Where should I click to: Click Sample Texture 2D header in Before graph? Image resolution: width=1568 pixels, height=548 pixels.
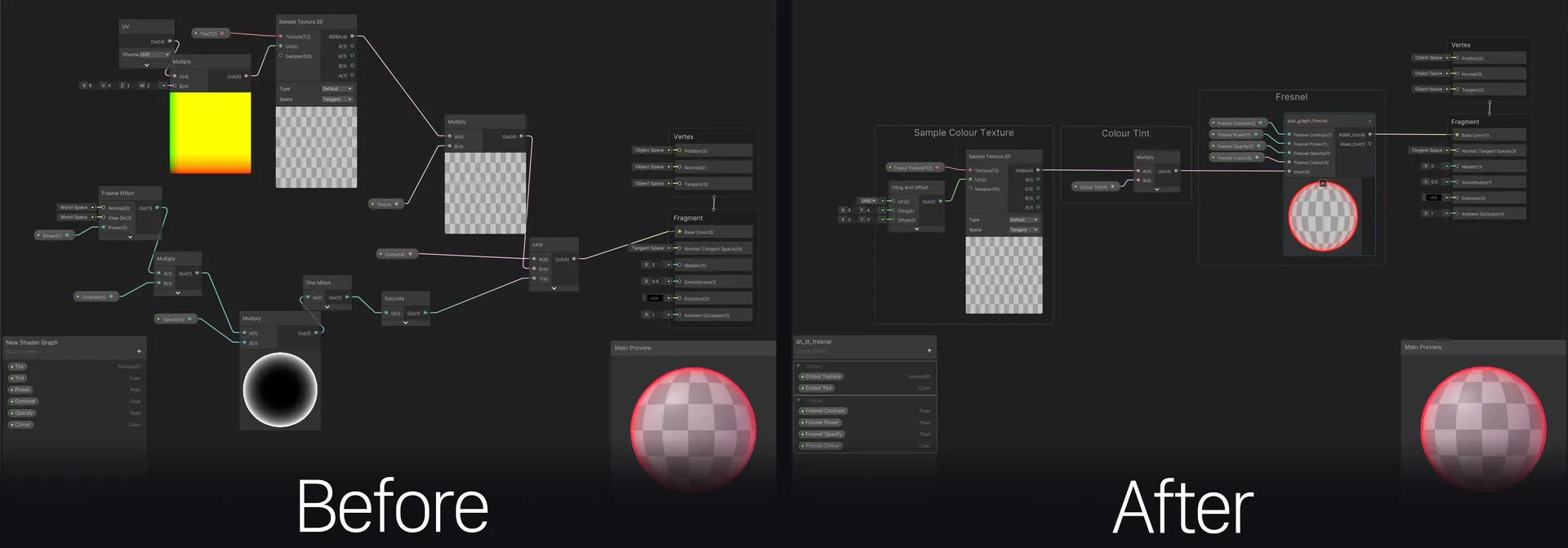point(317,22)
